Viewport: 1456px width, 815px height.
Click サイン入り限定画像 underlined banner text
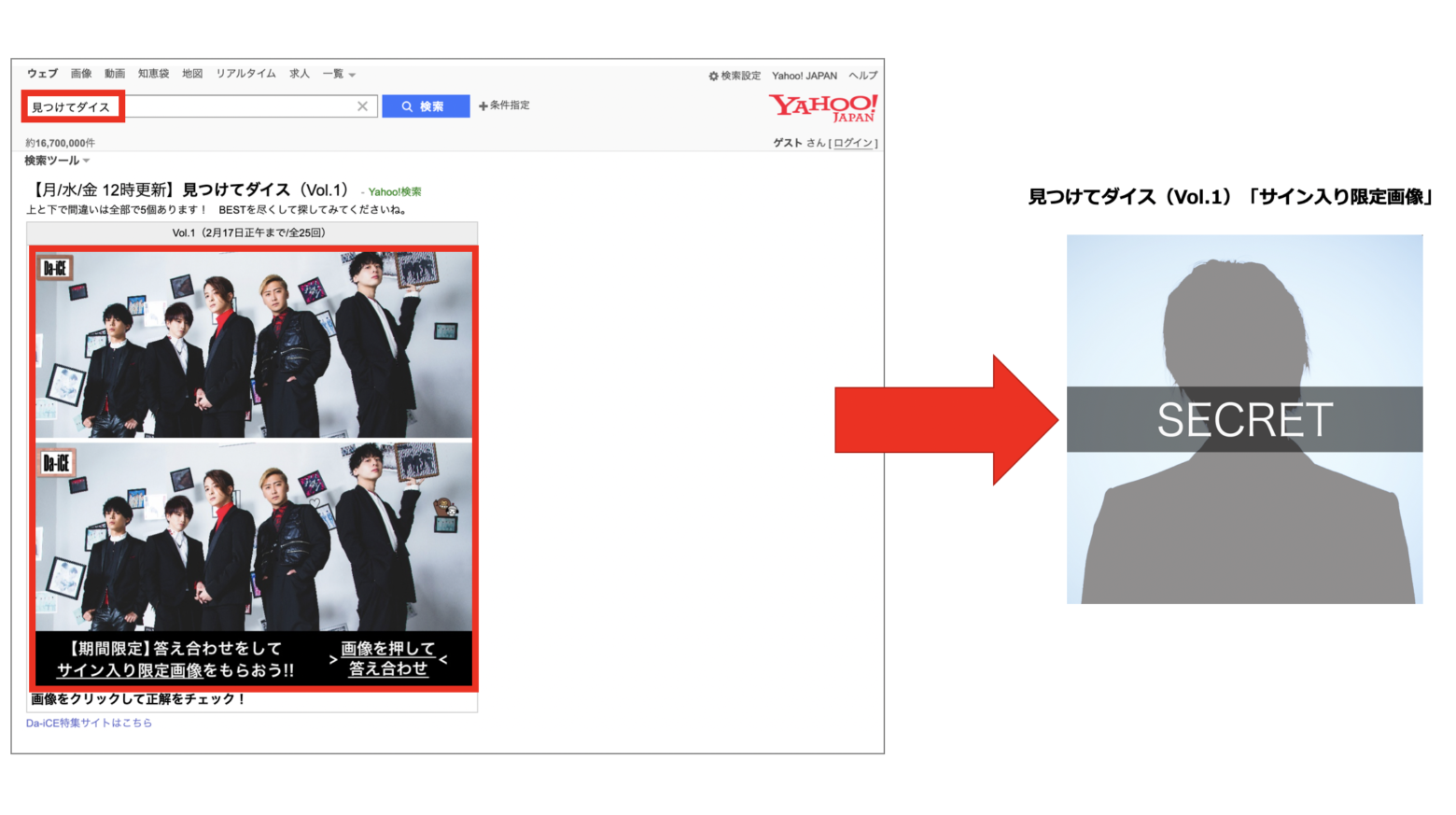(x=129, y=670)
